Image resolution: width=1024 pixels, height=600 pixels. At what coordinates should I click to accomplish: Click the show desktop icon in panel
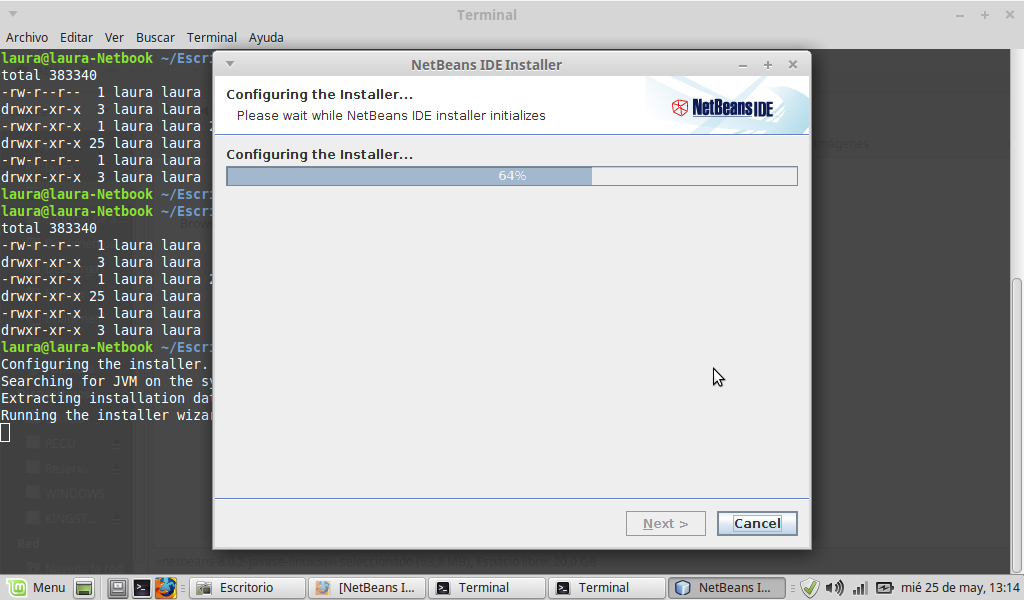[x=84, y=588]
